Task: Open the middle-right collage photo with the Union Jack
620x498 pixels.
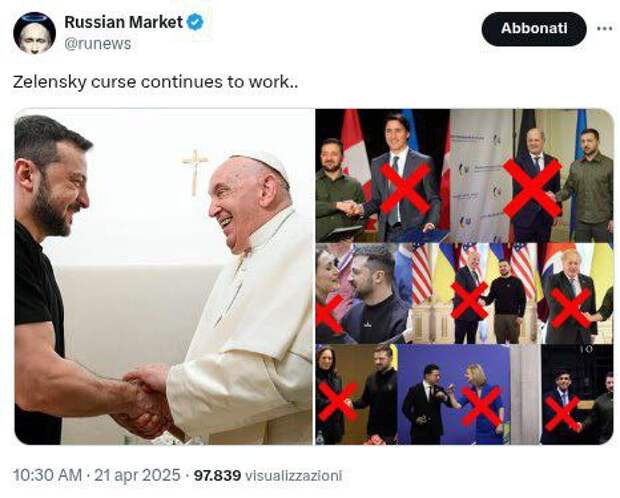Action: point(576,294)
